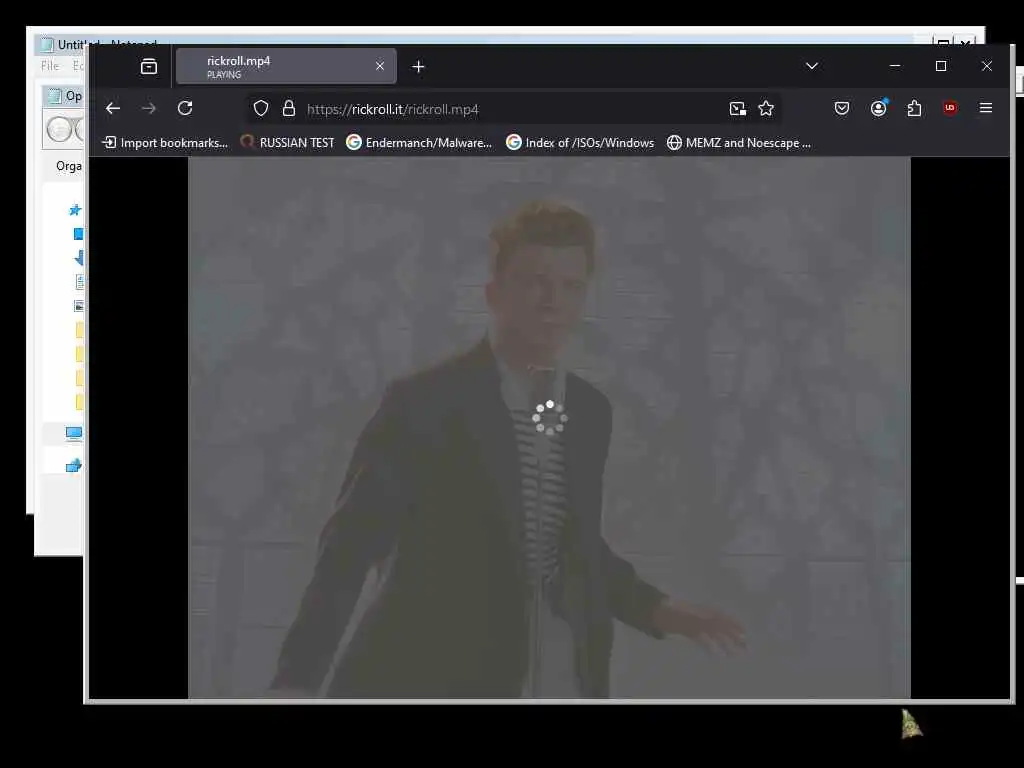
Task: Open MEMZ and Noescape bookmark
Action: click(739, 142)
